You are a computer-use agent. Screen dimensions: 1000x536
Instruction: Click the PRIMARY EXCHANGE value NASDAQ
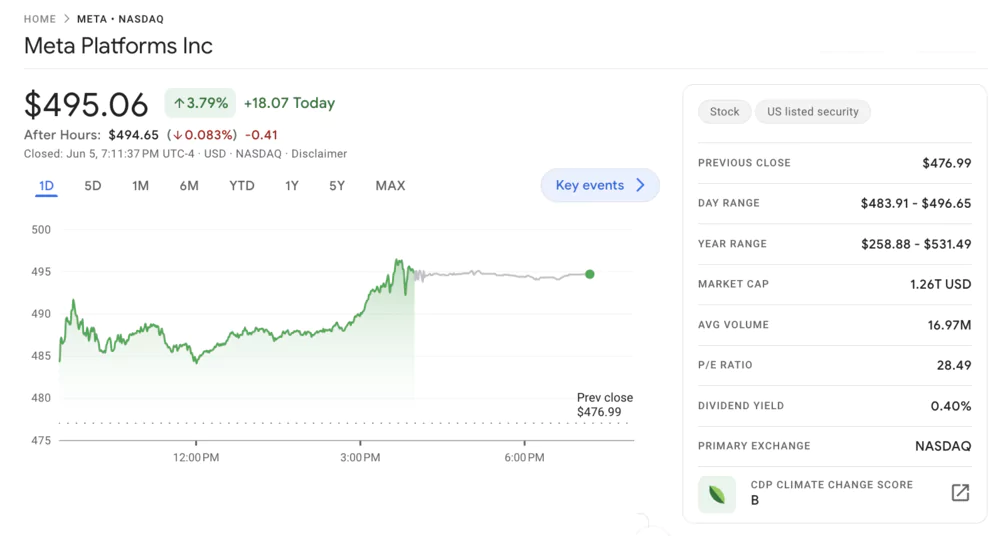point(943,446)
